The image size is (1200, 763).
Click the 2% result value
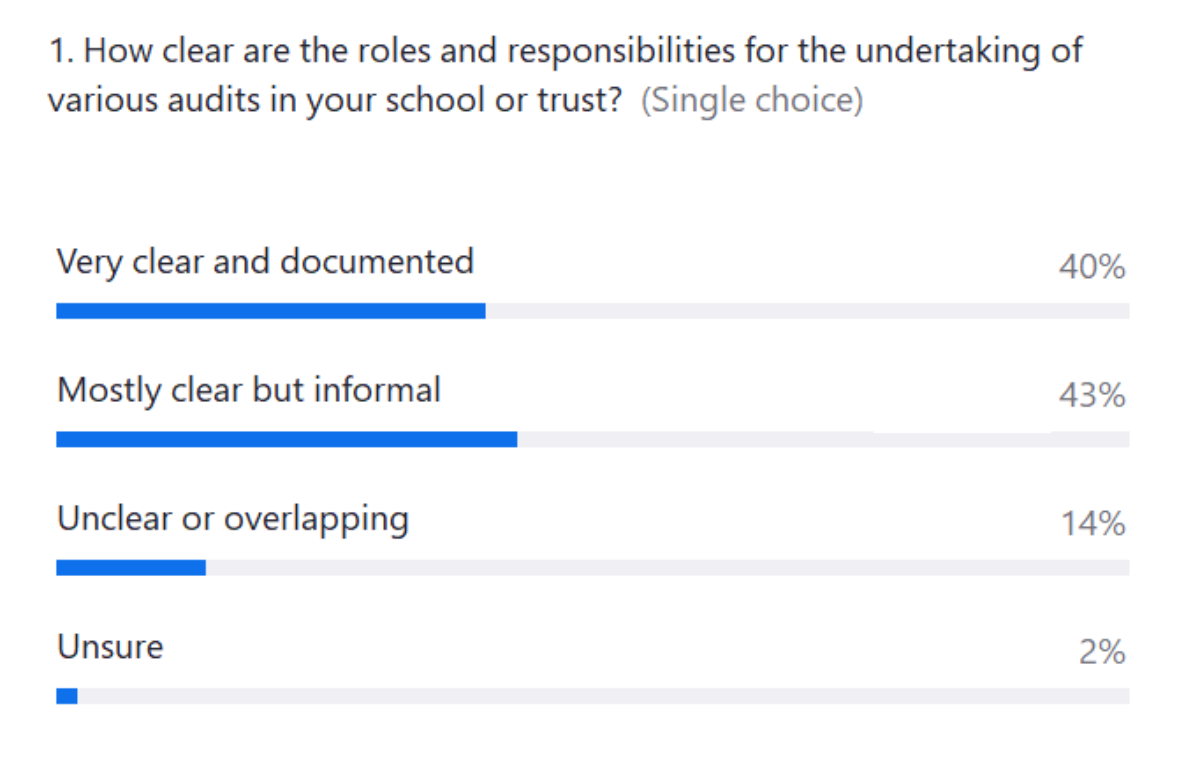coord(1101,652)
